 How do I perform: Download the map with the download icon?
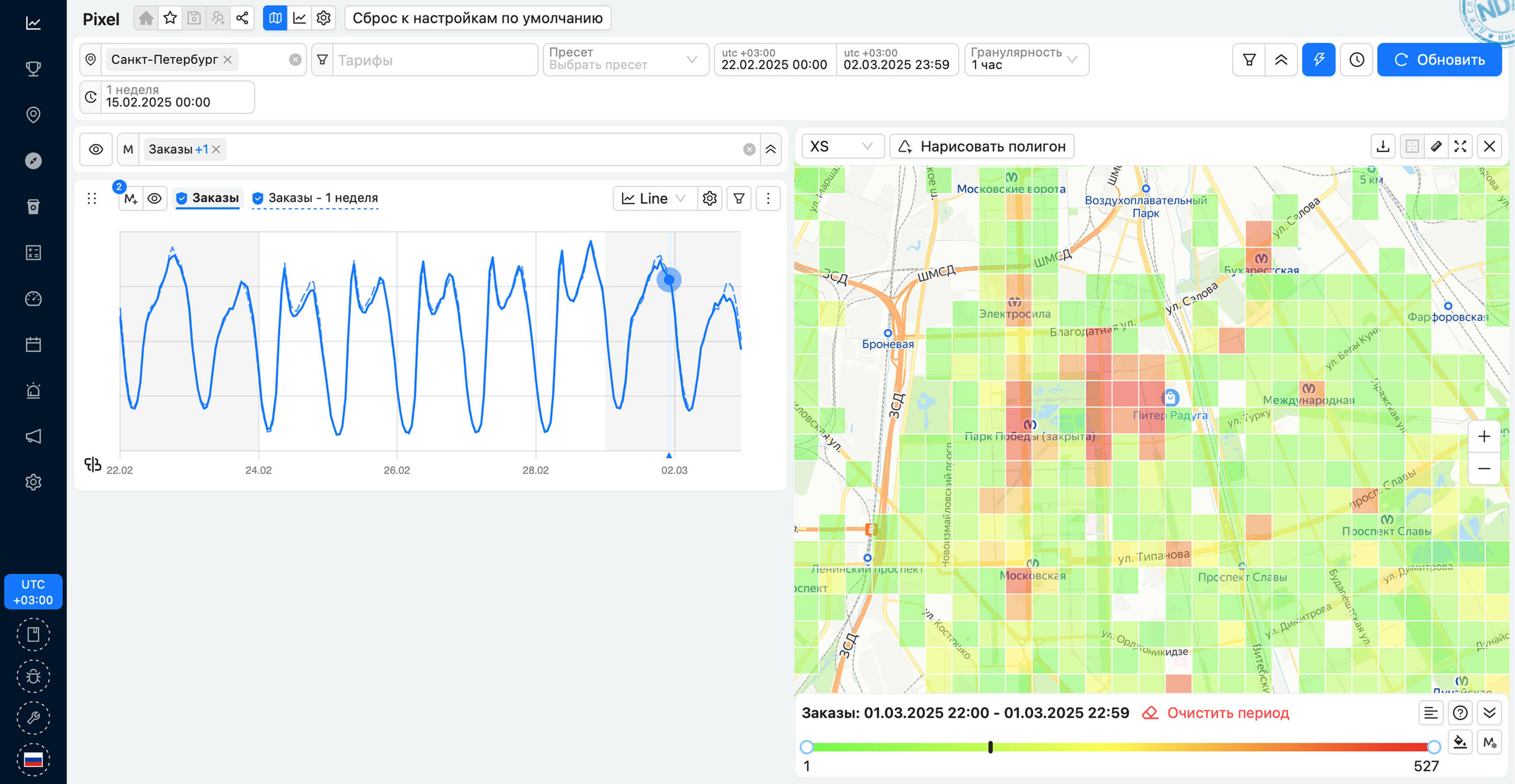coord(1383,146)
